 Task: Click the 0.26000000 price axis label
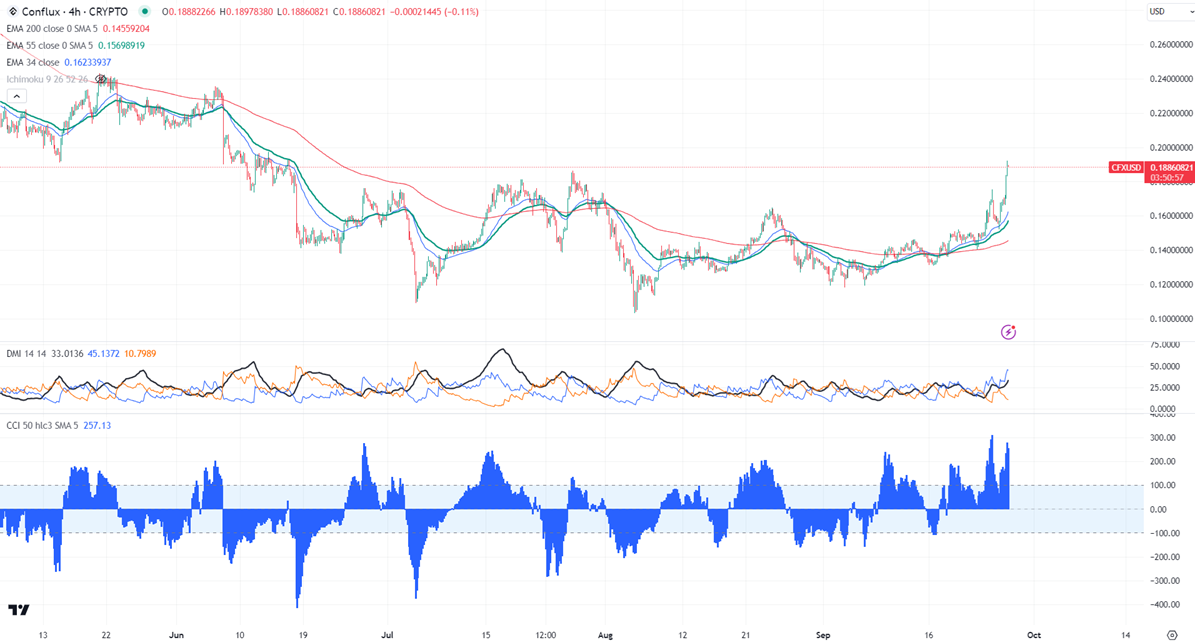pos(1171,44)
